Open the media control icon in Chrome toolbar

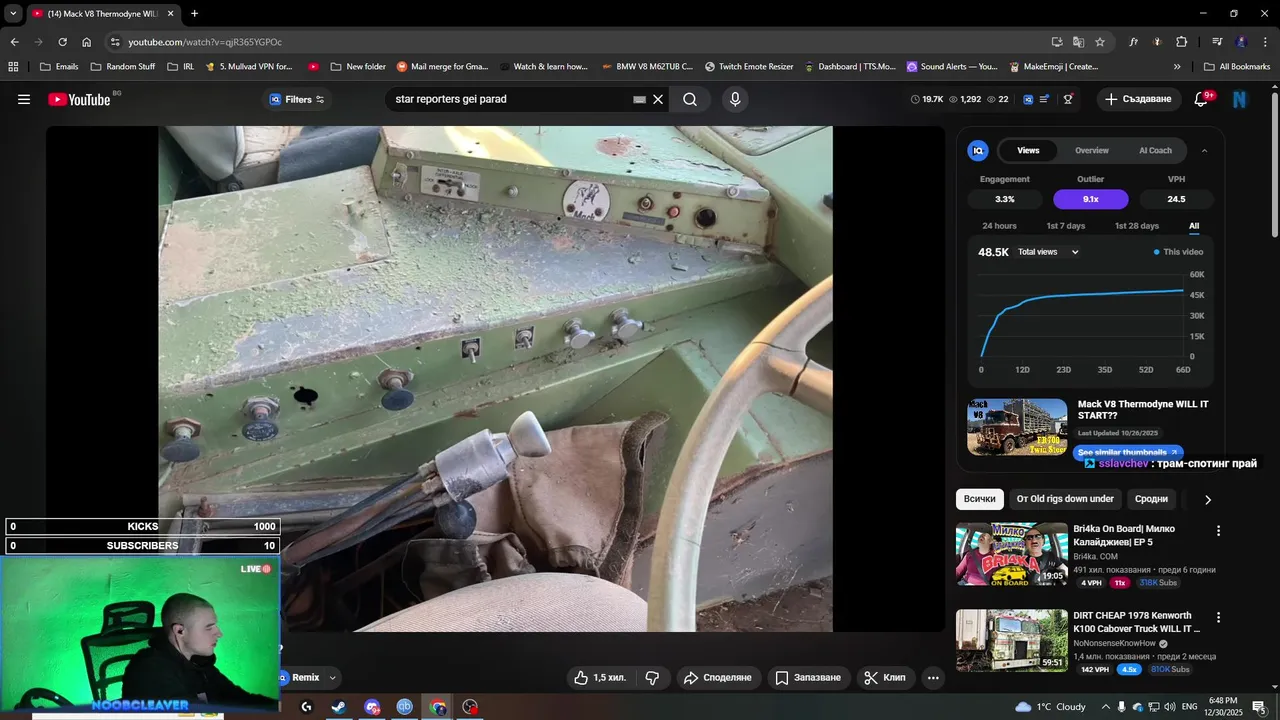click(1217, 42)
